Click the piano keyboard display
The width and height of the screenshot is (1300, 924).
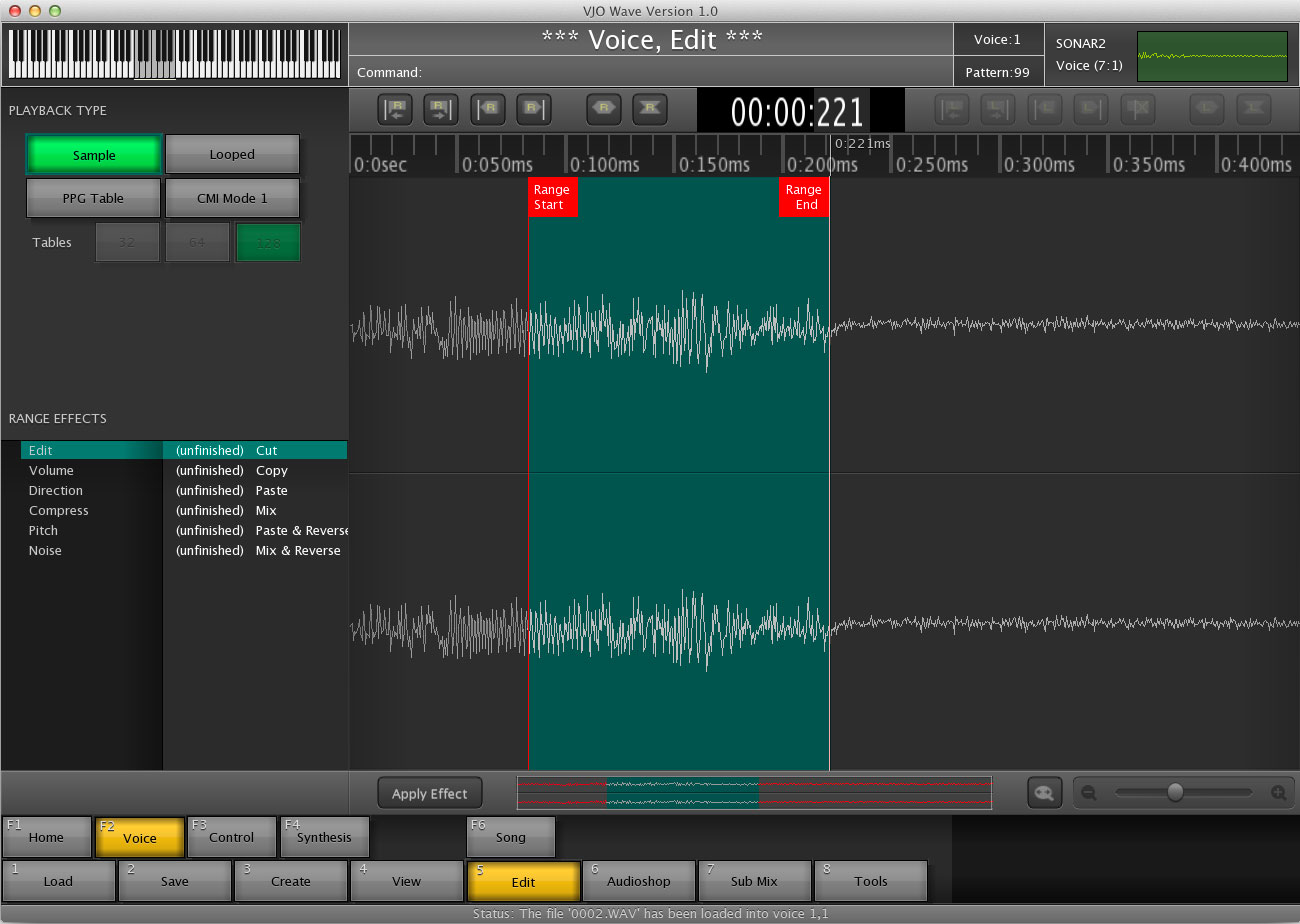[174, 54]
